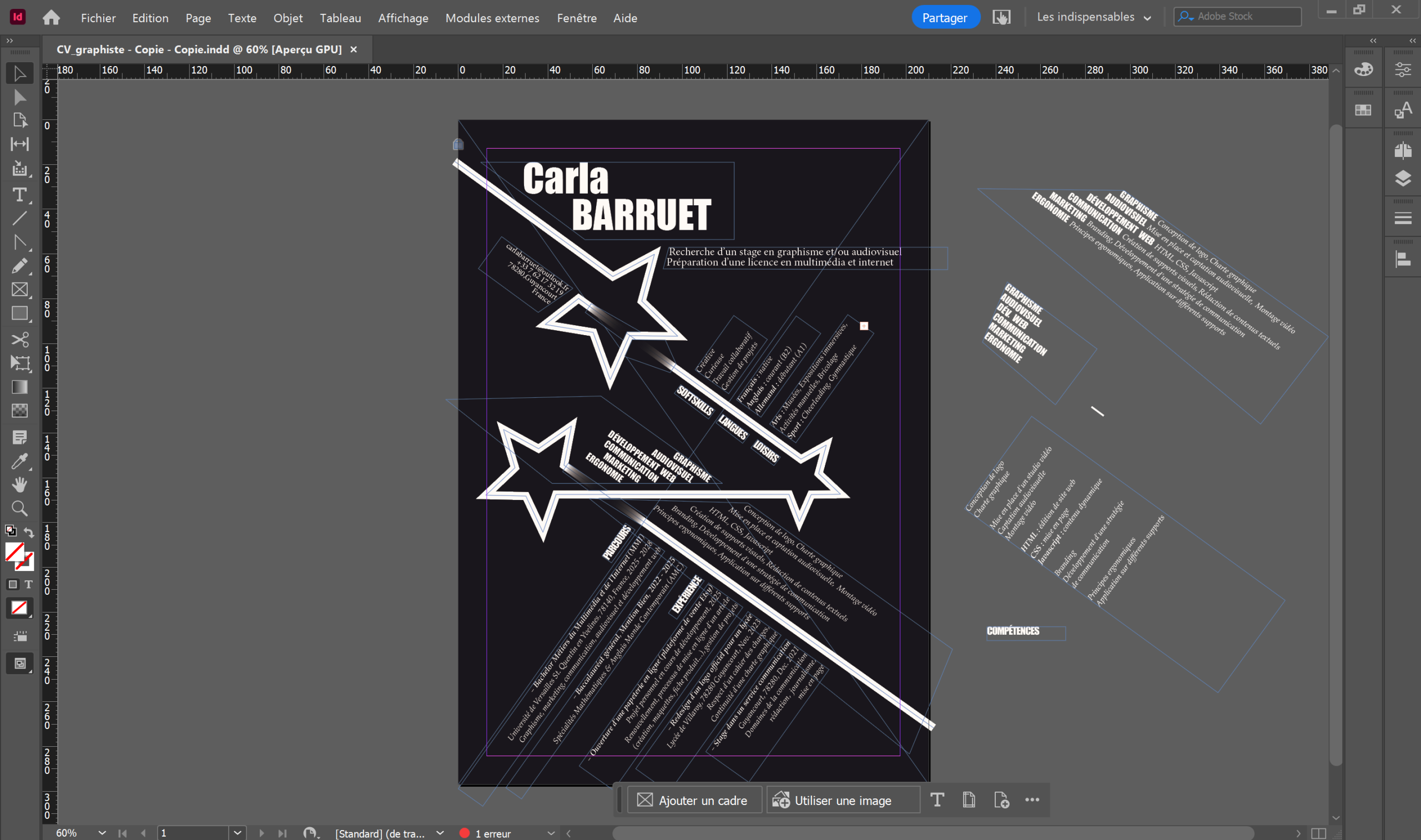Choose the Gradient Swatch tool
The image size is (1421, 840).
[19, 387]
